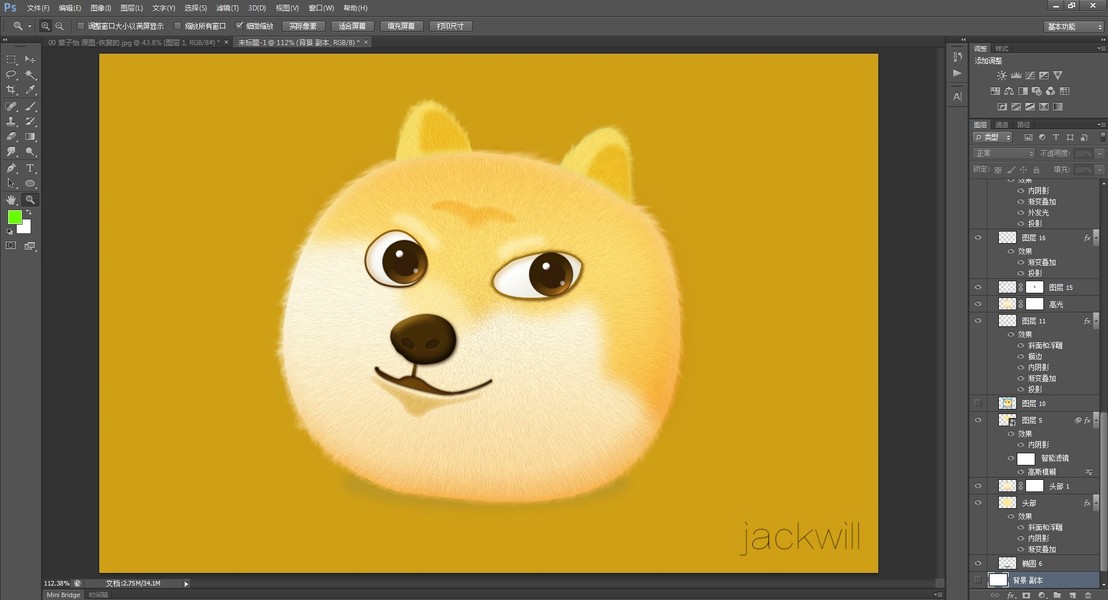Select the Eyedropper tool
1108x600 pixels.
tap(30, 90)
